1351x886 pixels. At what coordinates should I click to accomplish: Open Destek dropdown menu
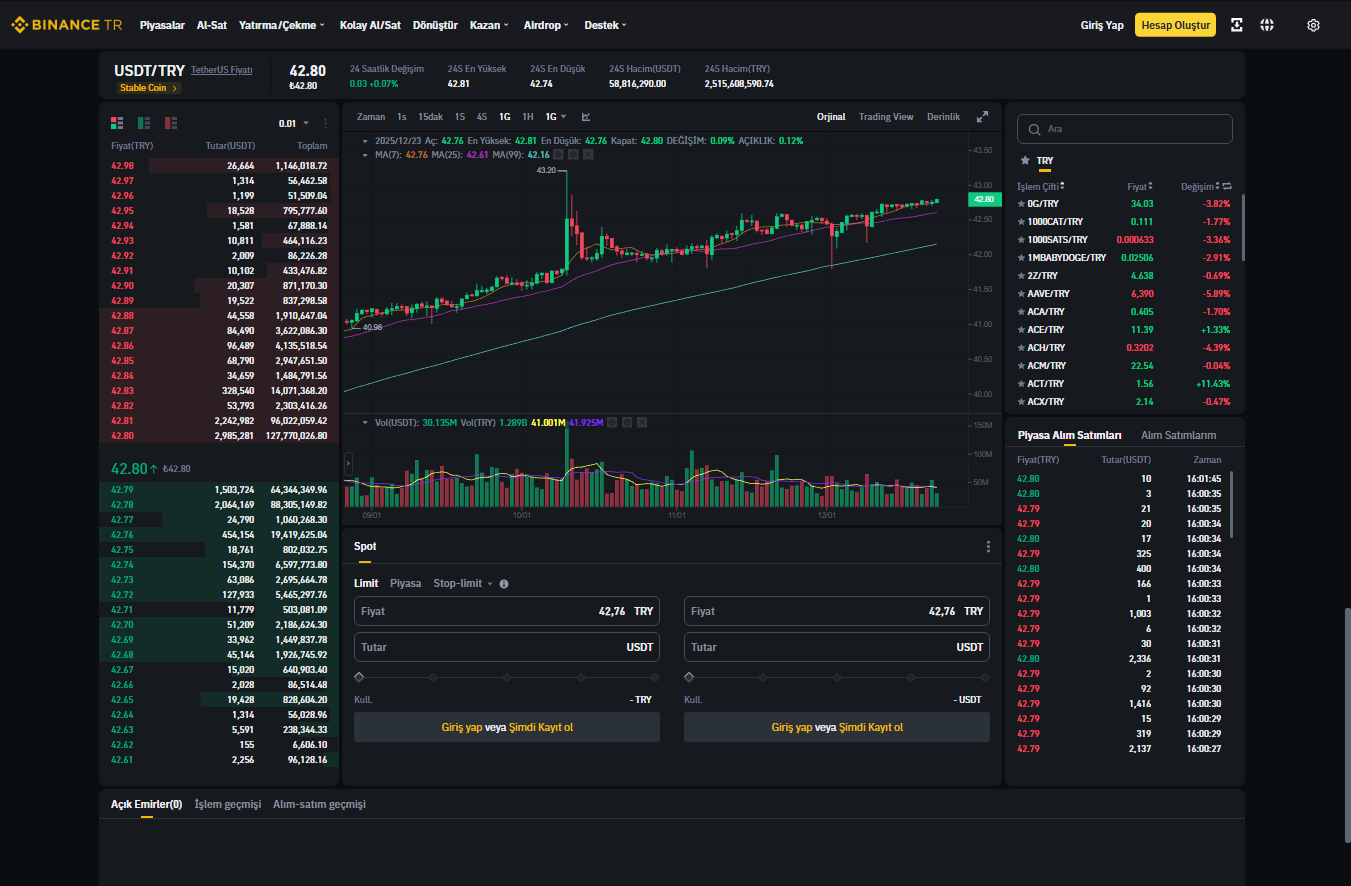click(x=605, y=25)
